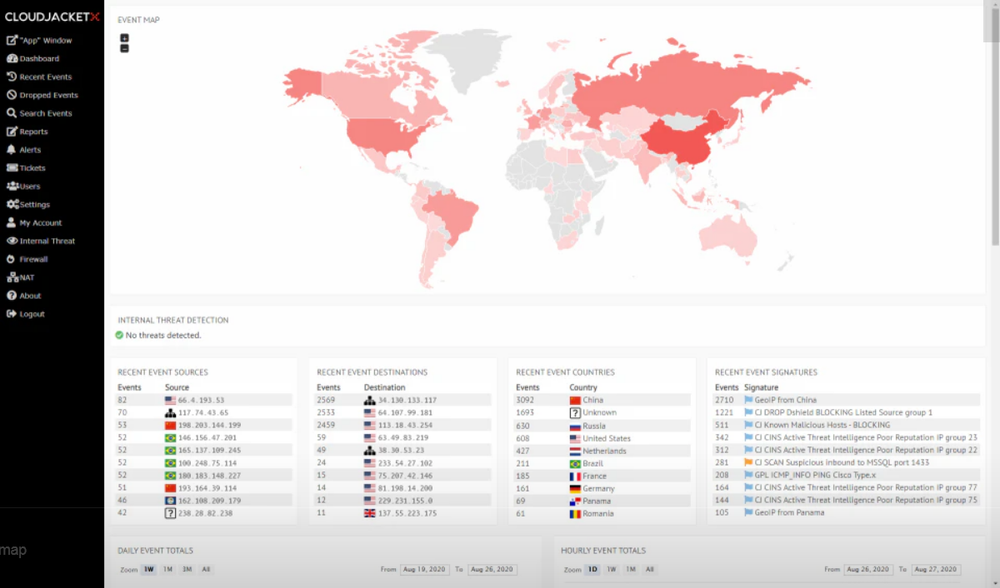Click the UK flag beside 137.55.223.175
Screen dimensions: 1000x588
(x=369, y=513)
